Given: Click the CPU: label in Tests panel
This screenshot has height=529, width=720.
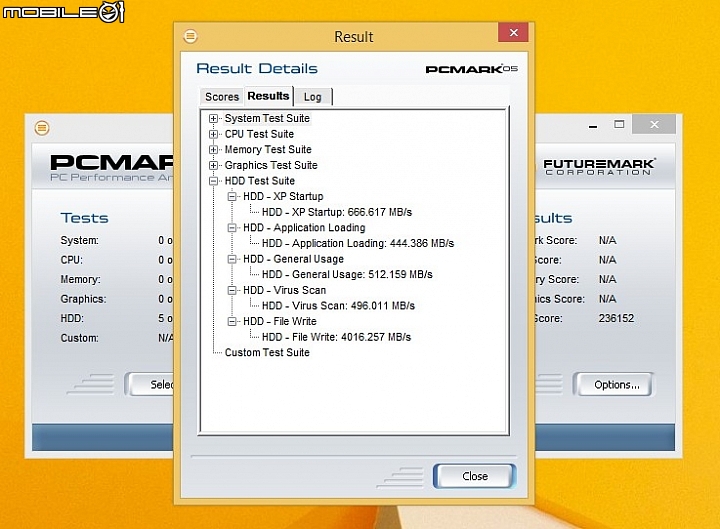Looking at the screenshot, I should (71, 260).
